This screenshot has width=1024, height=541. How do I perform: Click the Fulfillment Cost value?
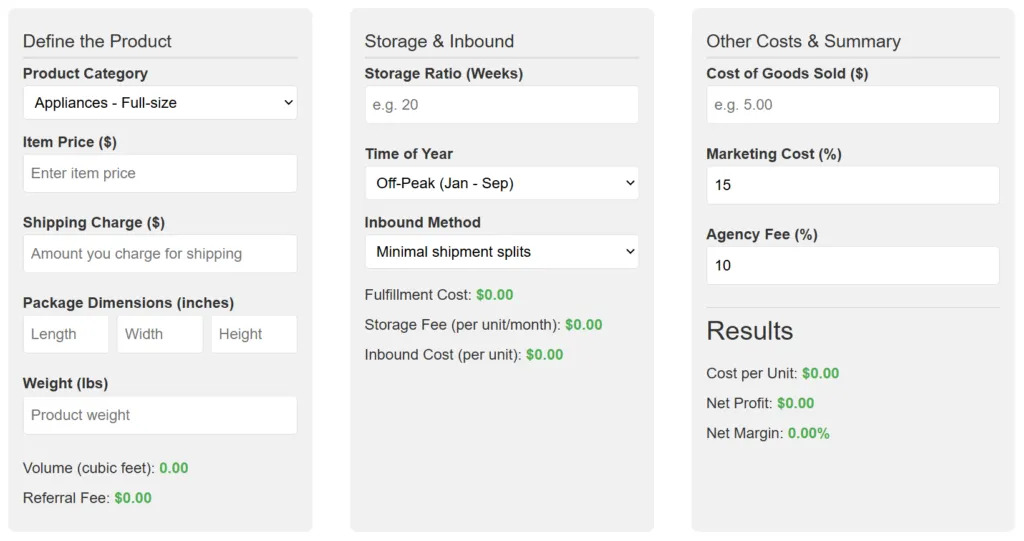click(494, 295)
